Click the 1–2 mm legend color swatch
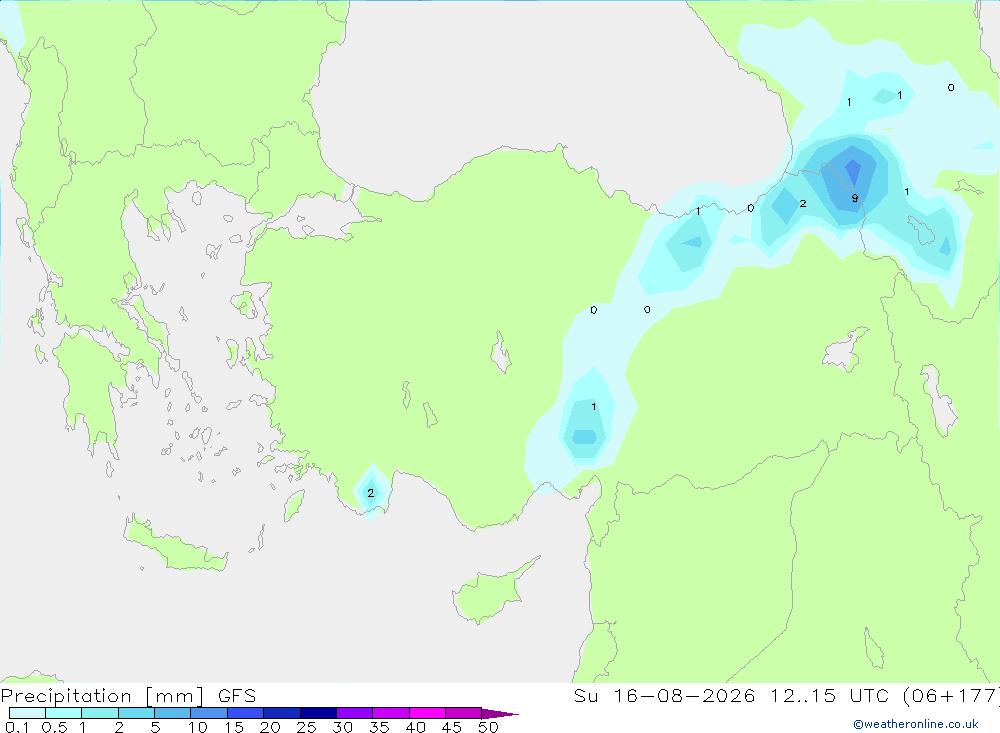The image size is (1000, 733). click(x=100, y=713)
